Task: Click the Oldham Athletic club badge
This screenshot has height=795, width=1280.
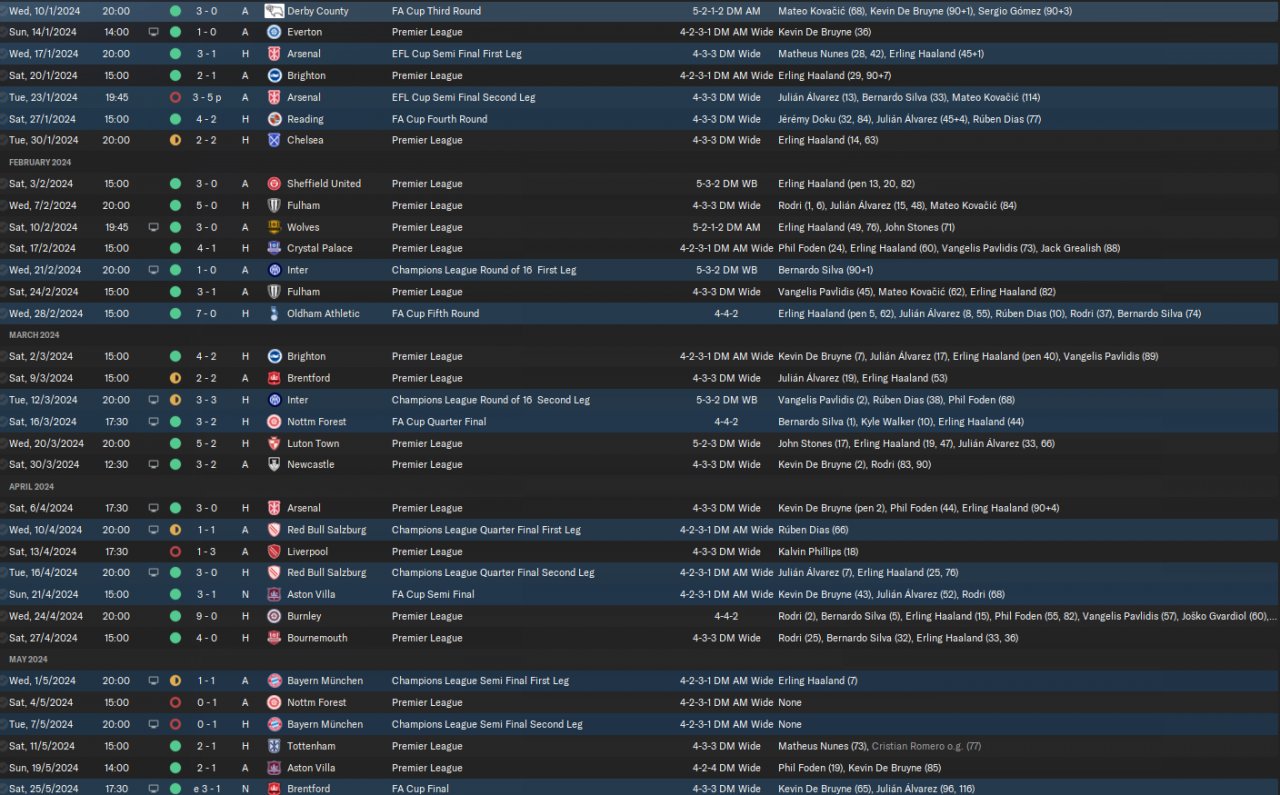Action: click(274, 313)
